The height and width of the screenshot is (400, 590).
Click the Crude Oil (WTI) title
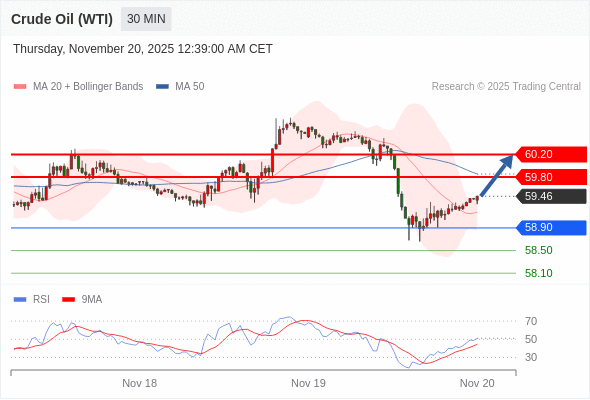tap(62, 19)
